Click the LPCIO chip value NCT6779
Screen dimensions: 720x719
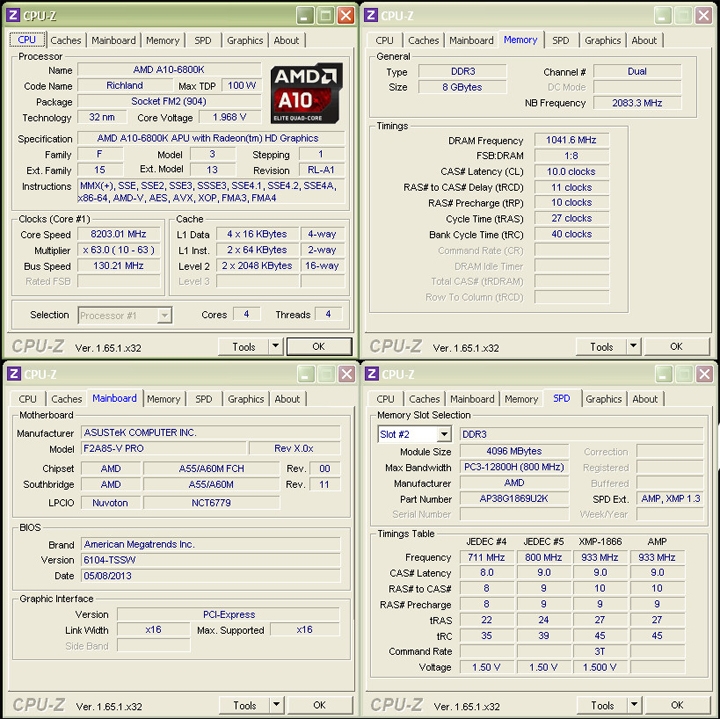click(x=211, y=503)
